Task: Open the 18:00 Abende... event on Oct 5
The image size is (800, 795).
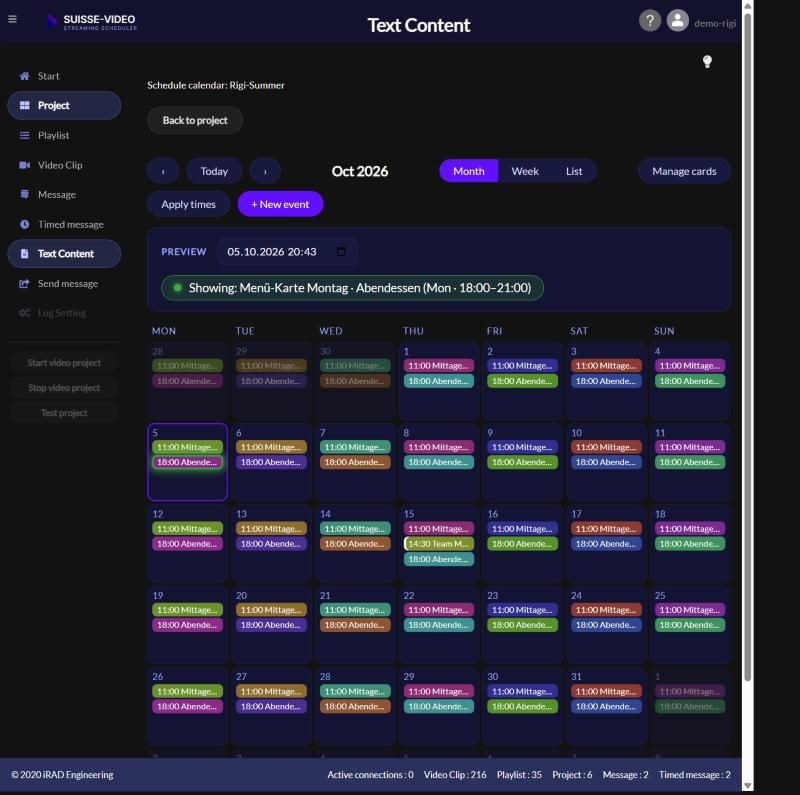Action: (x=187, y=462)
